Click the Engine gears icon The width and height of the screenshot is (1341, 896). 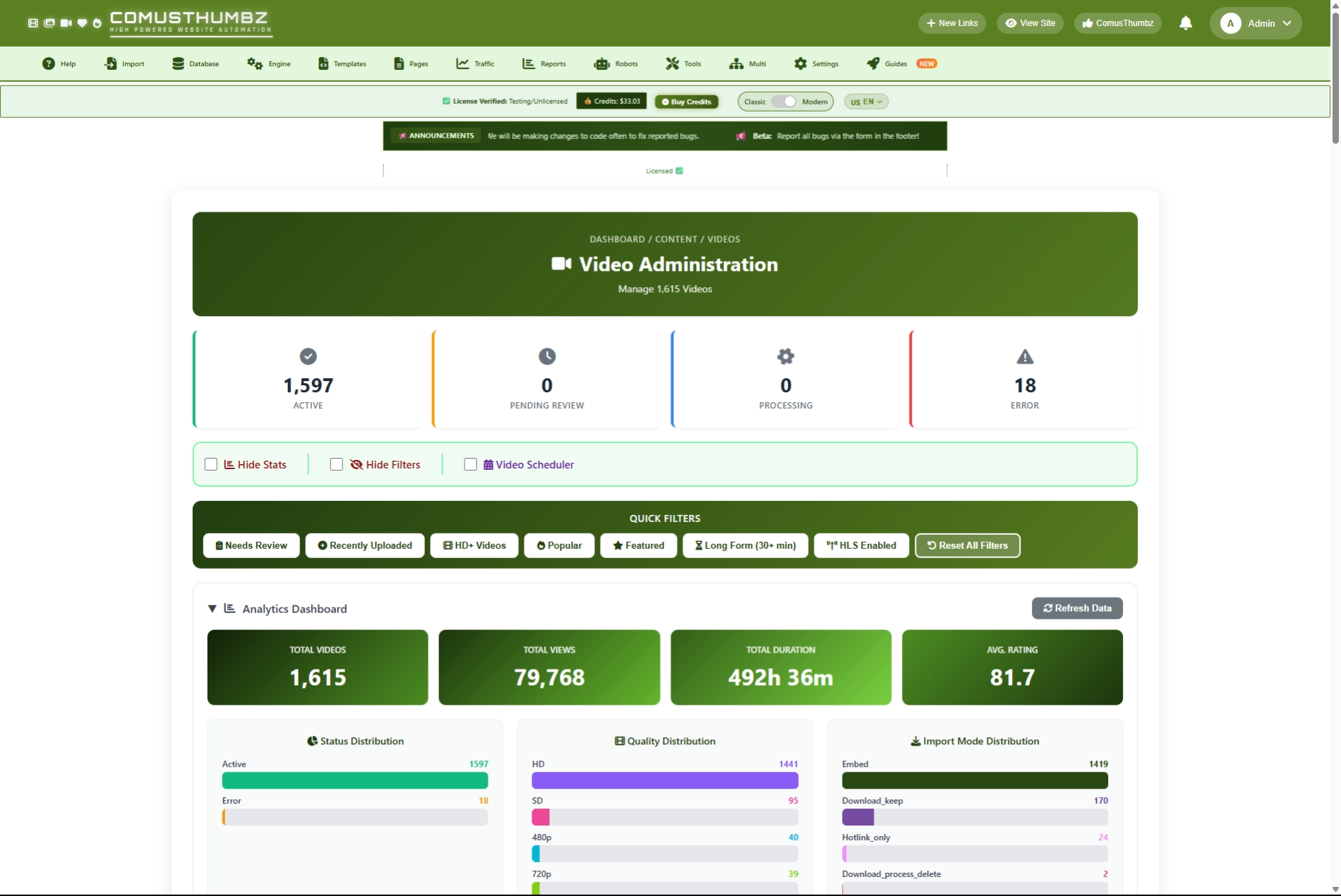click(254, 63)
